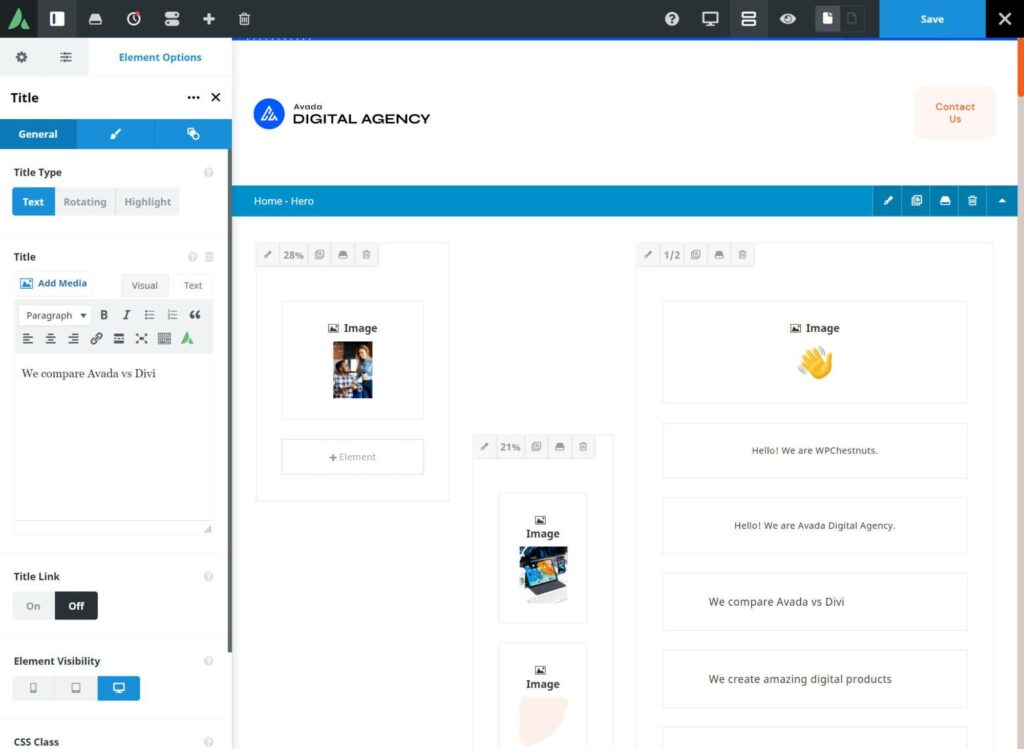The width and height of the screenshot is (1024, 749).
Task: Open the Paragraph format dropdown
Action: [55, 315]
